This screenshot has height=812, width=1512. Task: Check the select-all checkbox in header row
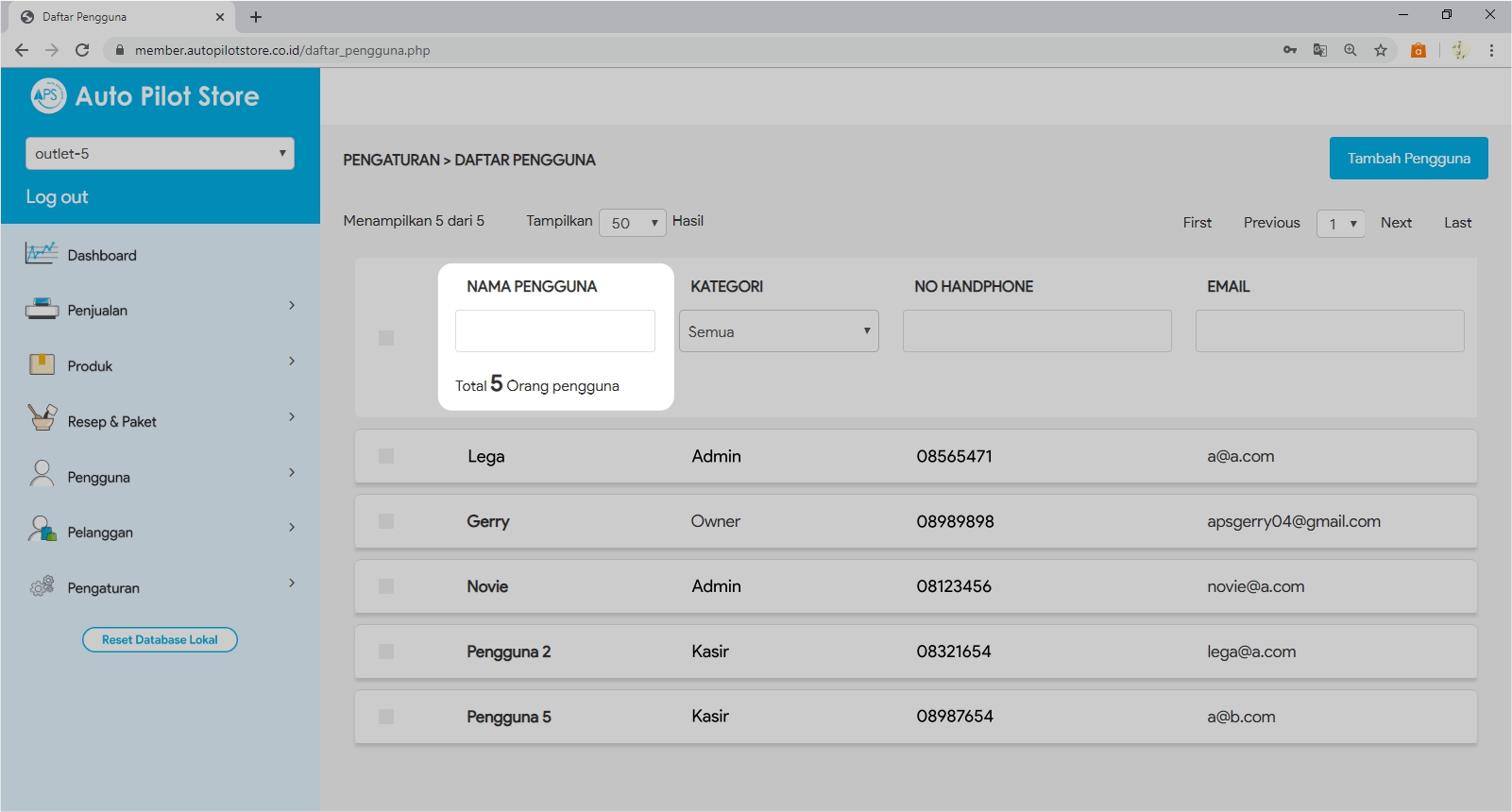[x=386, y=338]
